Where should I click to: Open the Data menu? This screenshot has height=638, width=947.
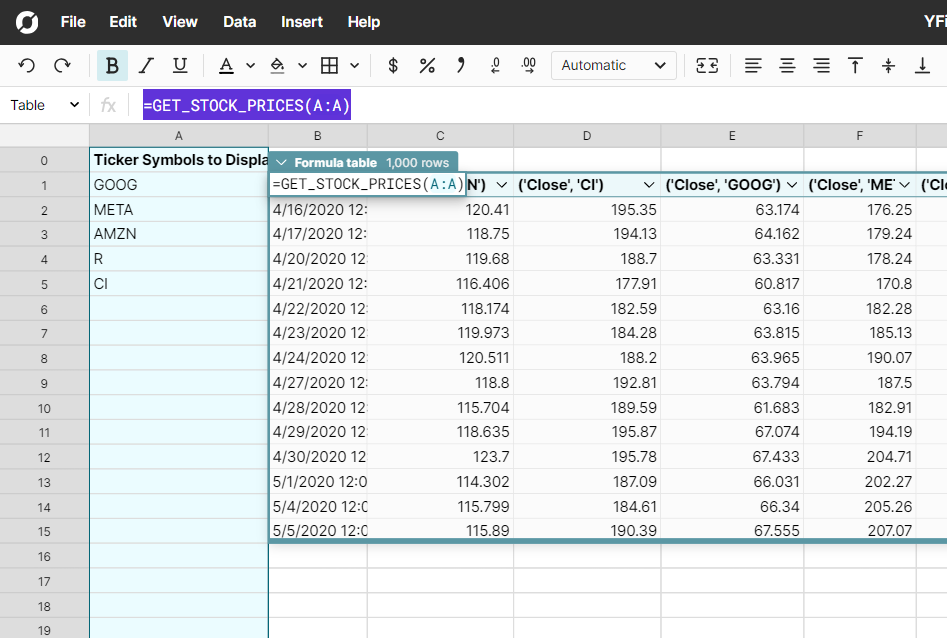tap(239, 21)
